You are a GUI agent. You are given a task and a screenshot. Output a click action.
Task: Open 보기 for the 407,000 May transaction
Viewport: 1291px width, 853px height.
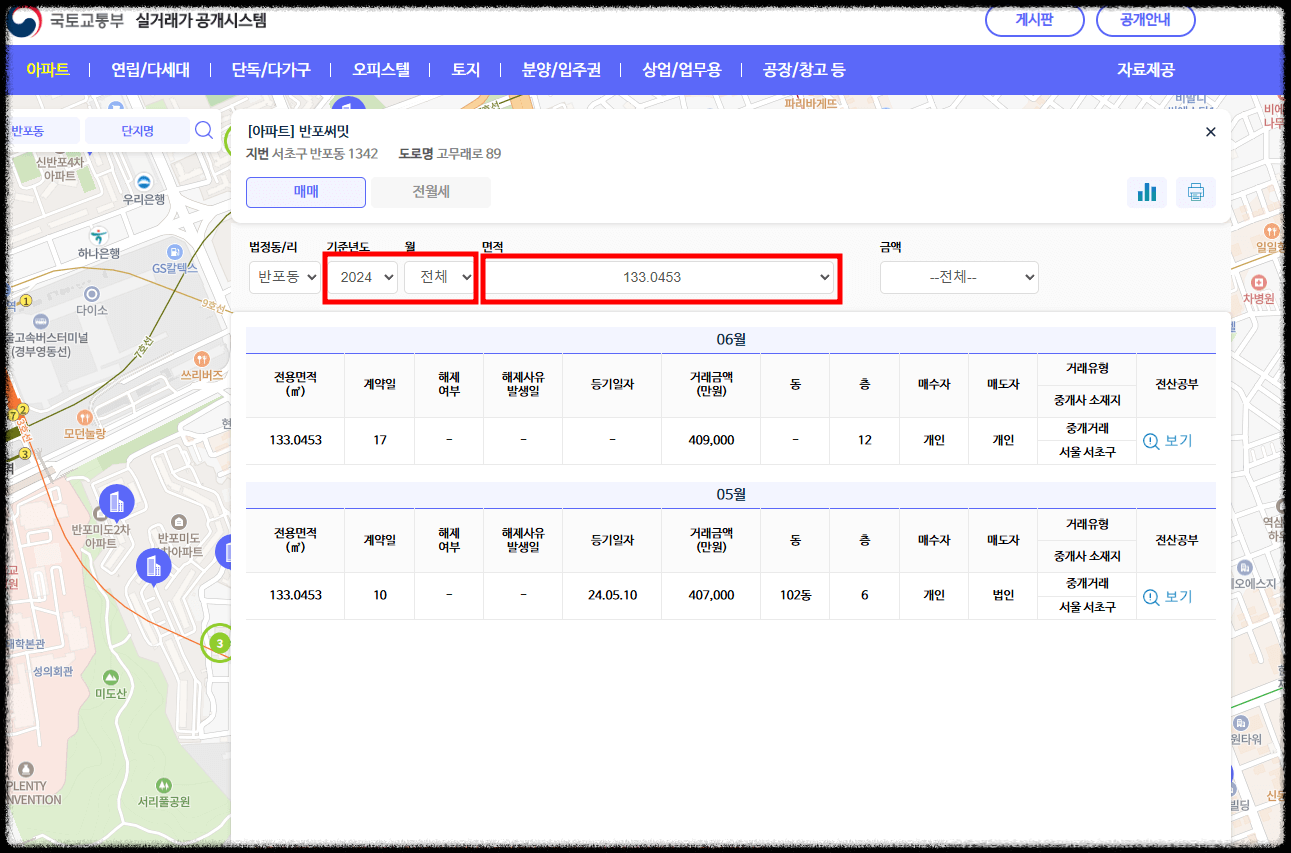1168,596
